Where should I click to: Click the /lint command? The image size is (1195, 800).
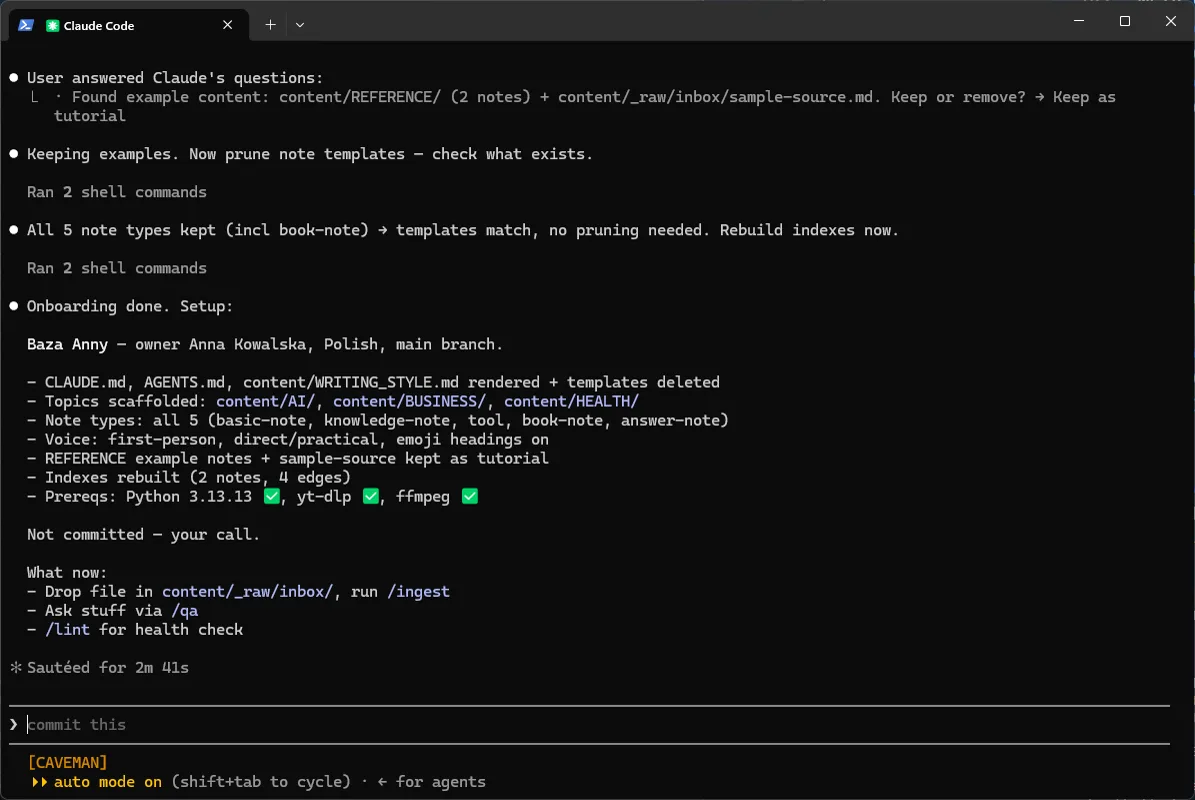click(67, 630)
